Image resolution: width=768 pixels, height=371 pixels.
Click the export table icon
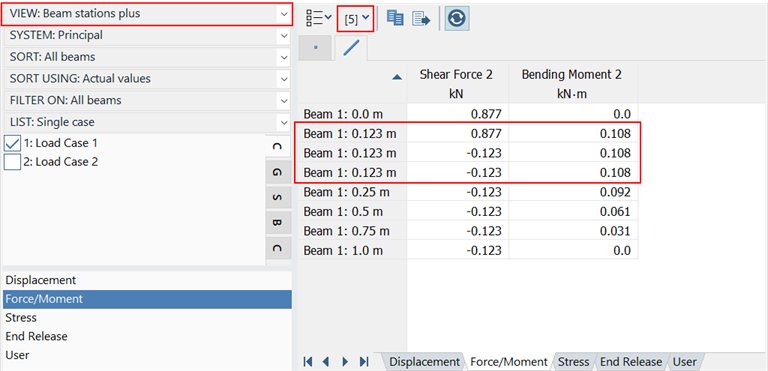pos(421,19)
